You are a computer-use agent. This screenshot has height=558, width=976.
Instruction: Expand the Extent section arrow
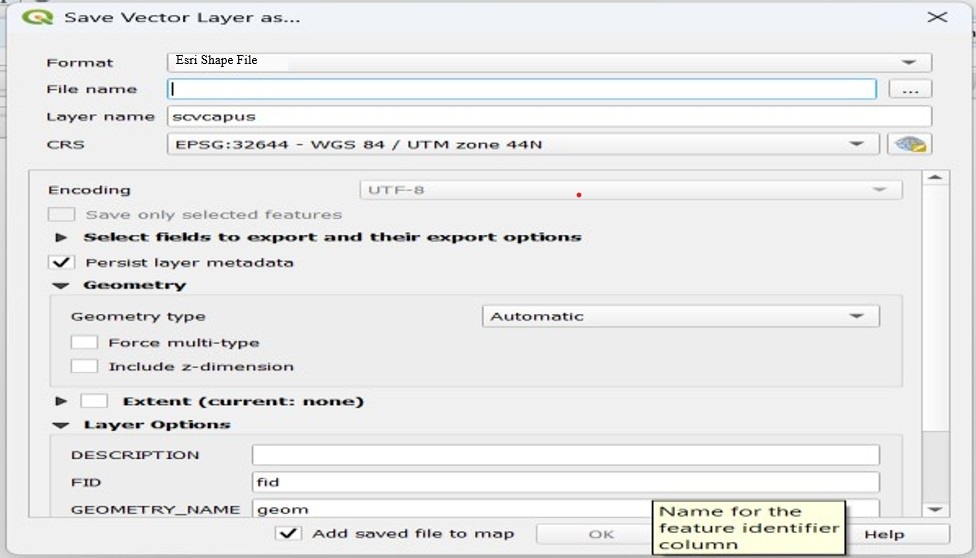click(x=62, y=401)
